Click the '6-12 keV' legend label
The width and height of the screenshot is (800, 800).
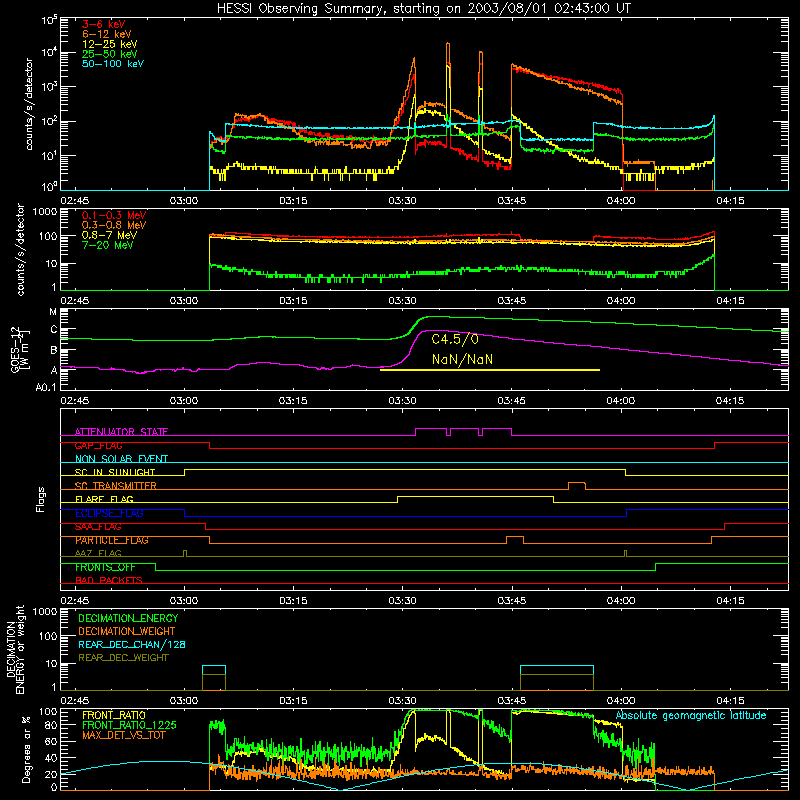tap(107, 34)
